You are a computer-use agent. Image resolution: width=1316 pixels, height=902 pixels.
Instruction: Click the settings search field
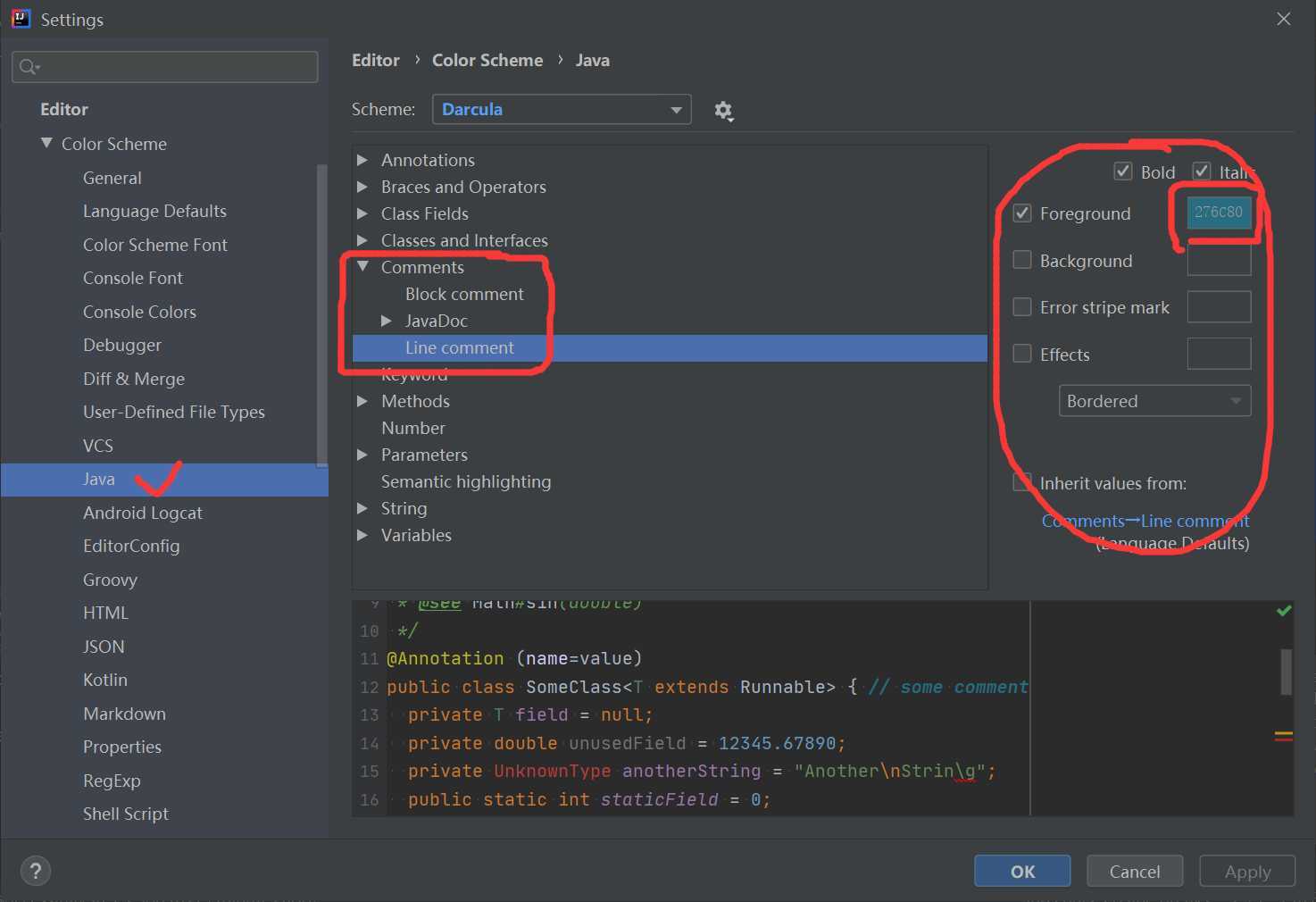[x=164, y=67]
